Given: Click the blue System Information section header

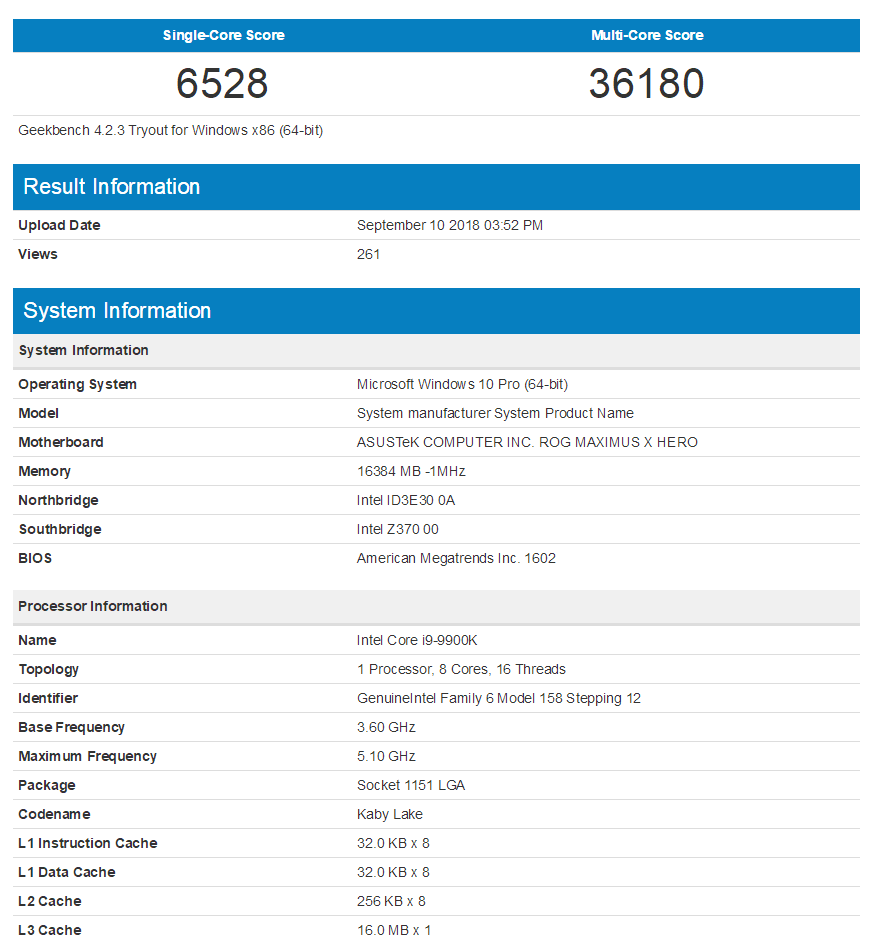Looking at the screenshot, I should [436, 311].
